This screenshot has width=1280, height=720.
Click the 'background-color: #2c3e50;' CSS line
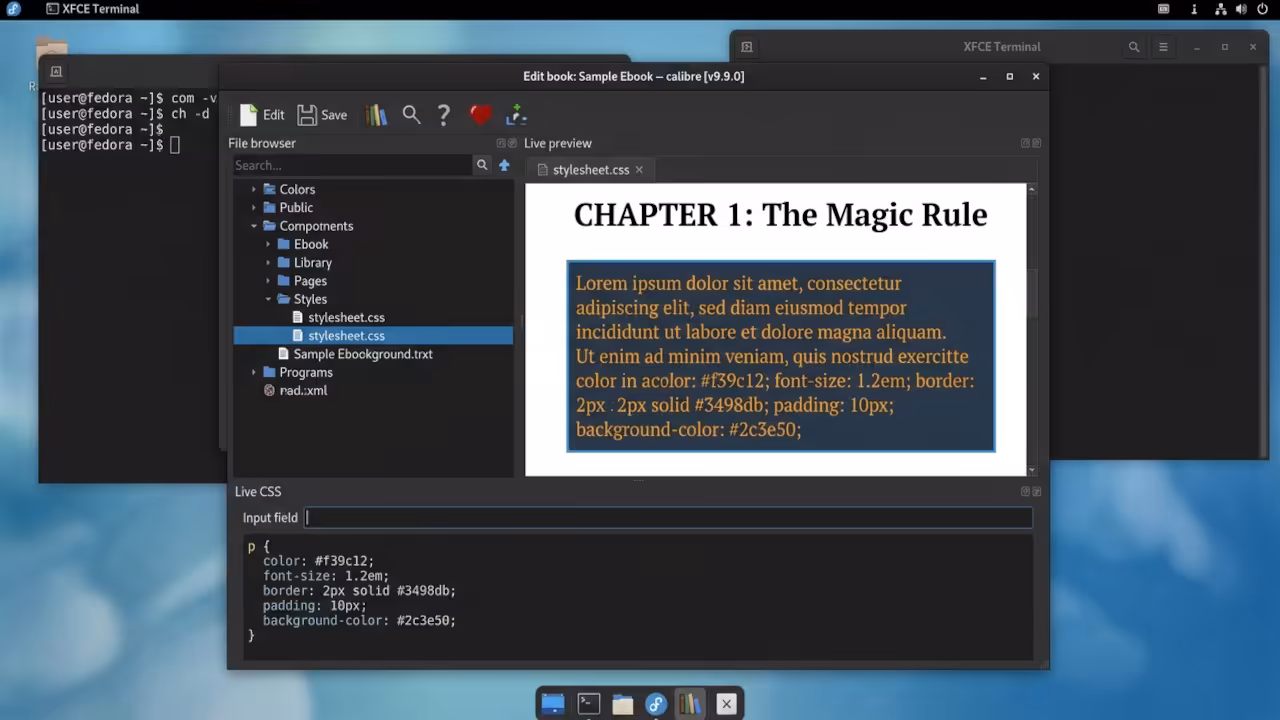pyautogui.click(x=359, y=621)
